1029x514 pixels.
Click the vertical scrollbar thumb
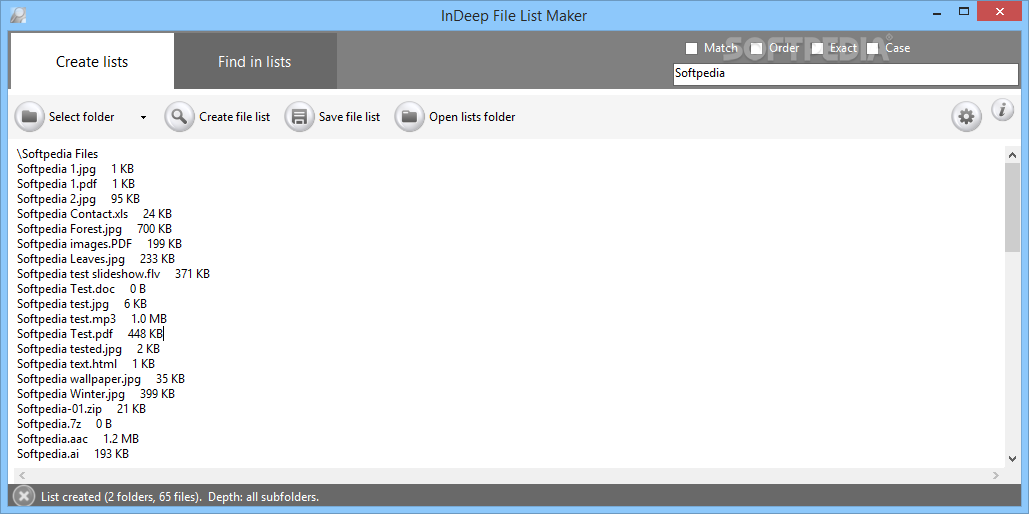[x=1012, y=207]
